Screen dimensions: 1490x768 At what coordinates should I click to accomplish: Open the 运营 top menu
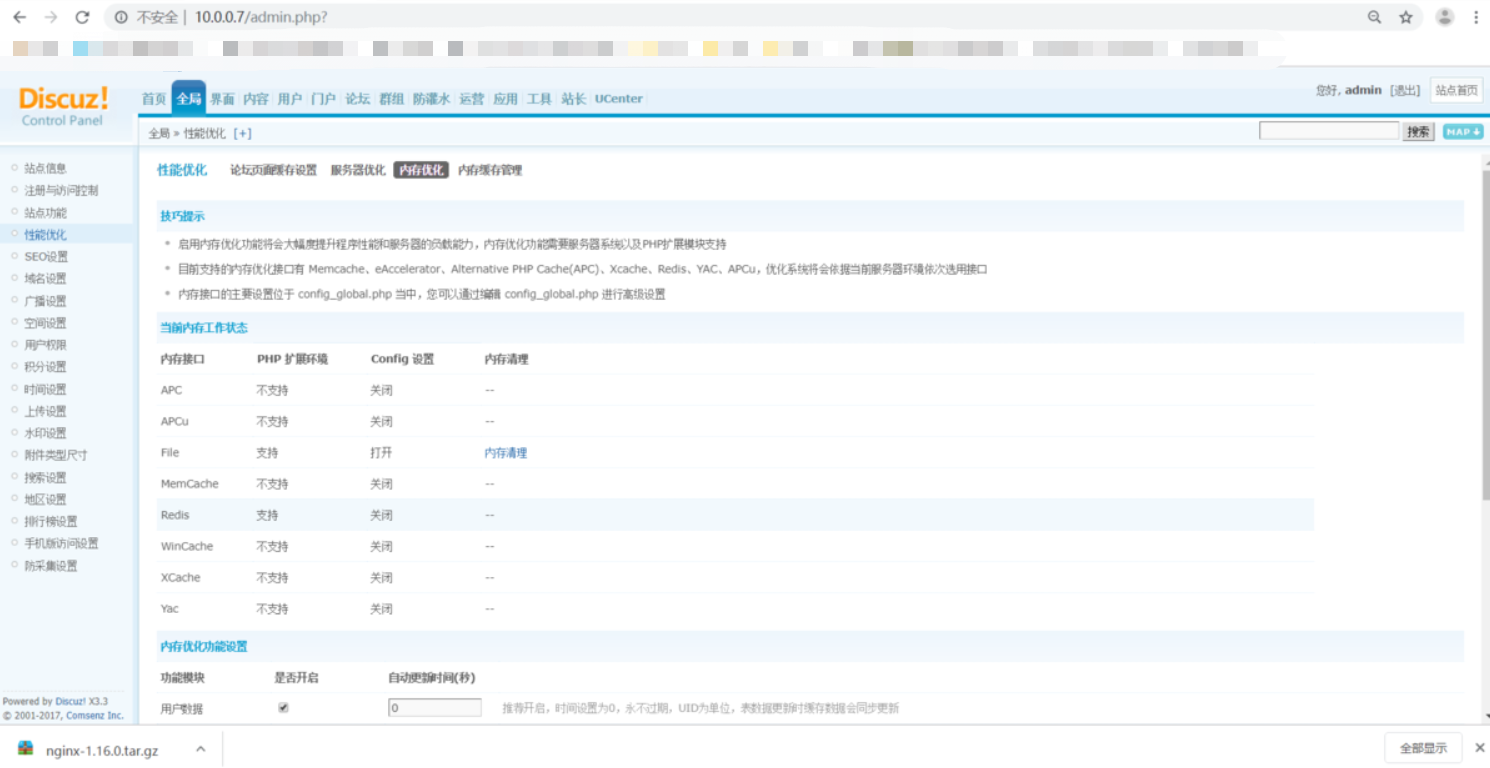click(472, 99)
